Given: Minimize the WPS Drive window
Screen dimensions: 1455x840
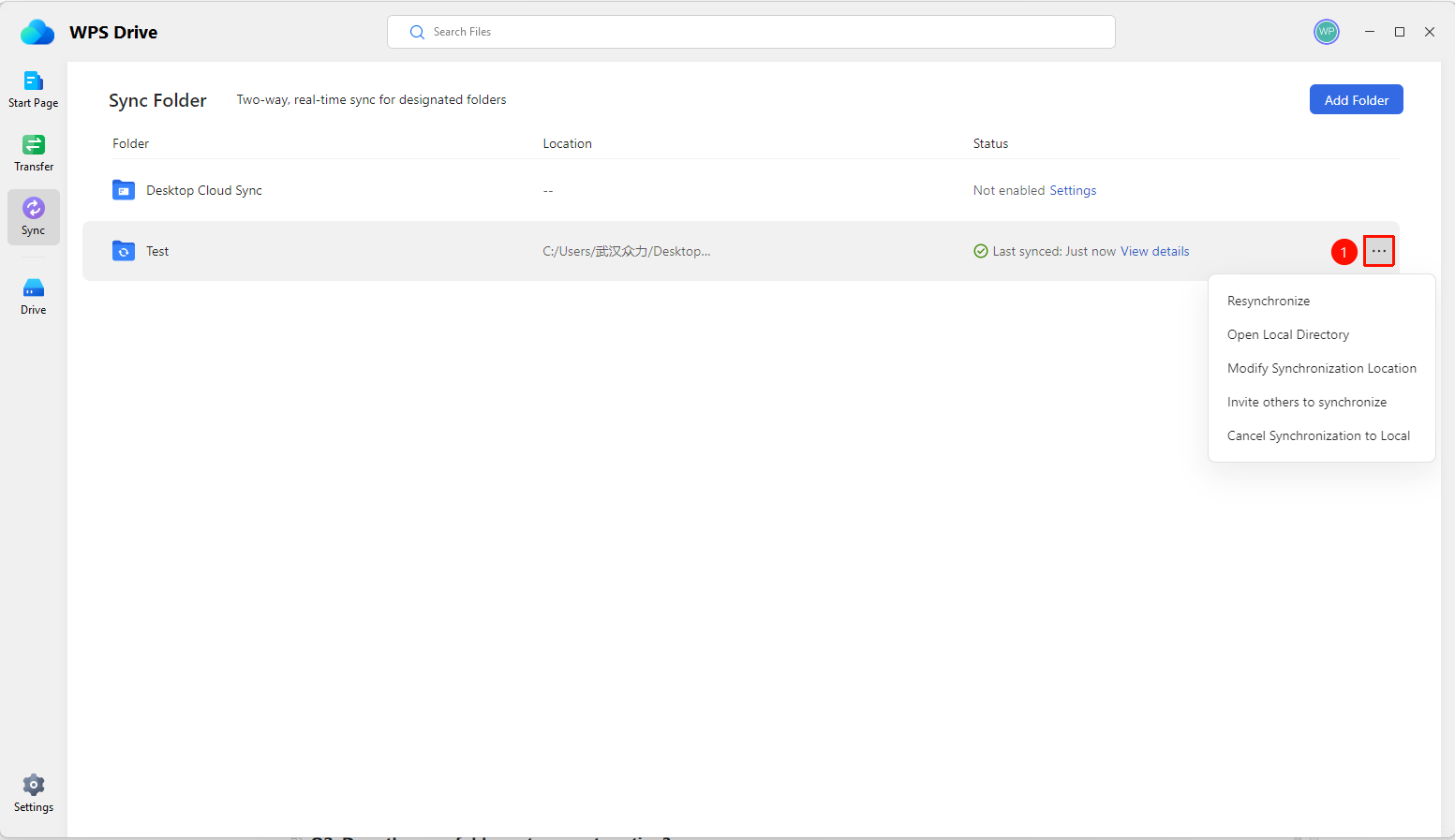Looking at the screenshot, I should (1370, 32).
